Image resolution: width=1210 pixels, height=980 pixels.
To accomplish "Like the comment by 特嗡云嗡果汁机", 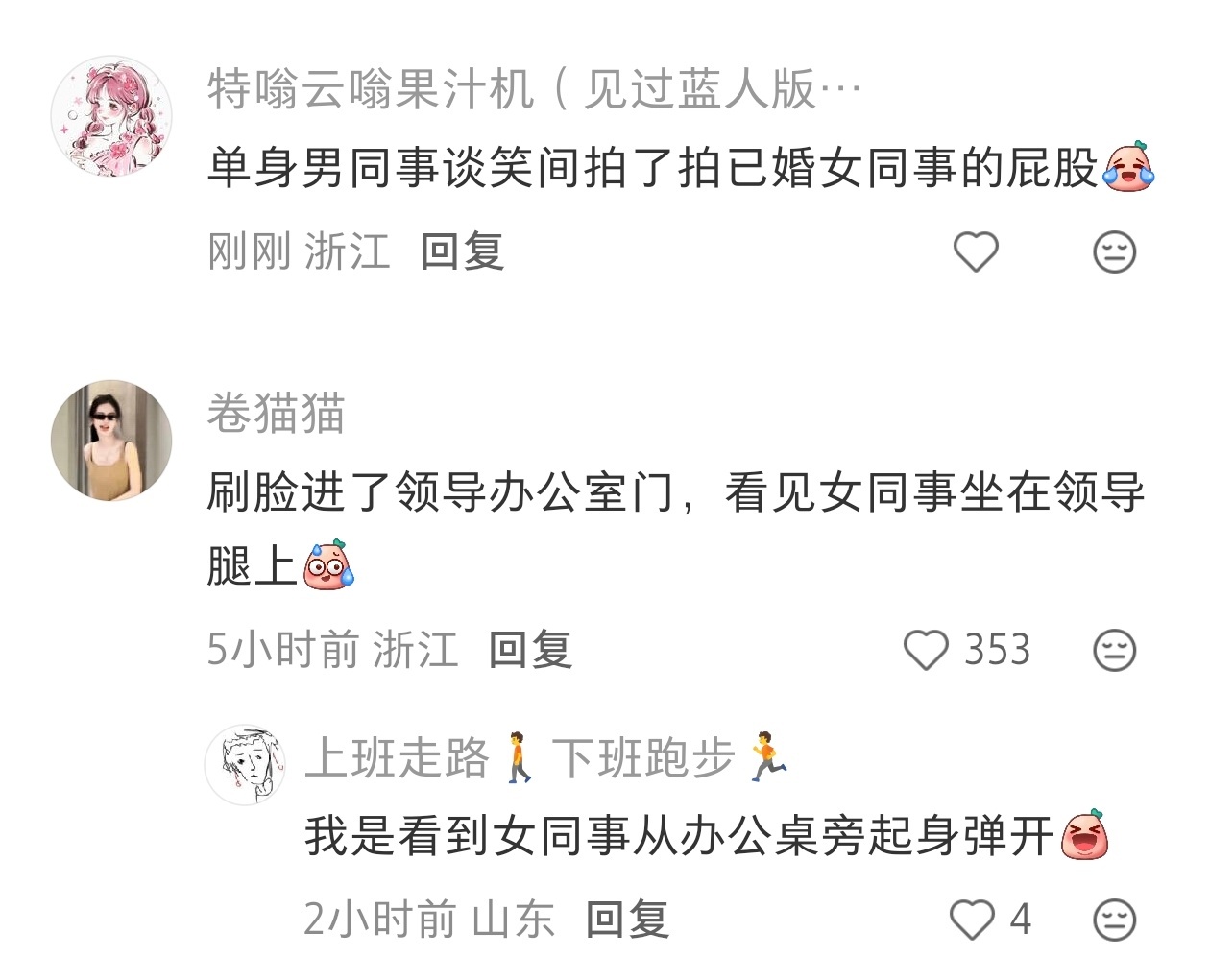I will click(x=976, y=251).
